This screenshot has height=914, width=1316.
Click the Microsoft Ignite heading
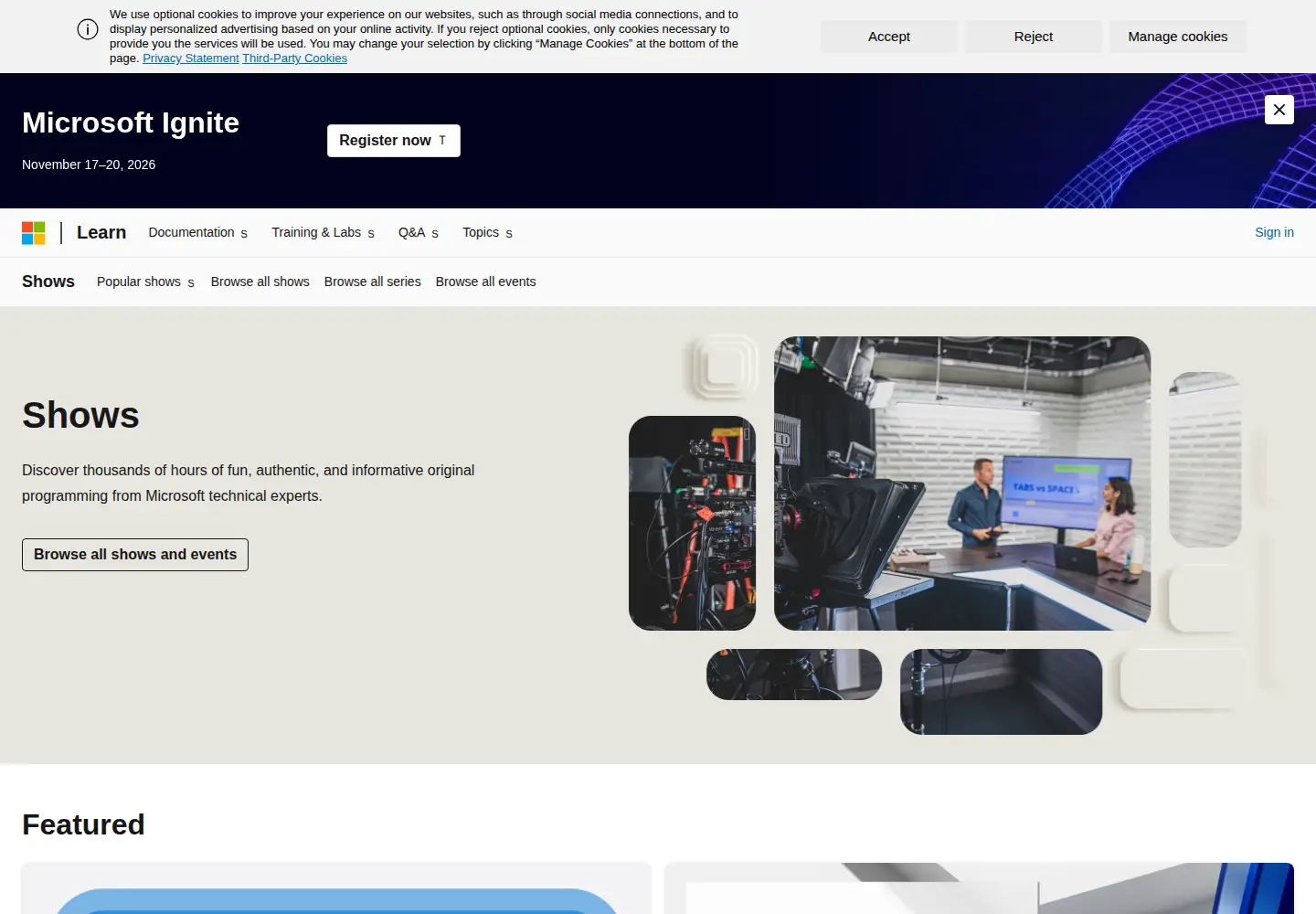click(131, 122)
